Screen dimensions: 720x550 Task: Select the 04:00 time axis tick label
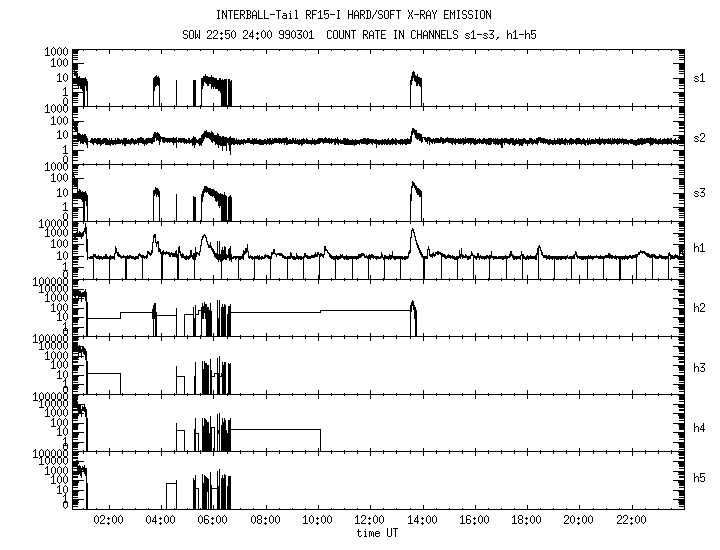click(161, 520)
